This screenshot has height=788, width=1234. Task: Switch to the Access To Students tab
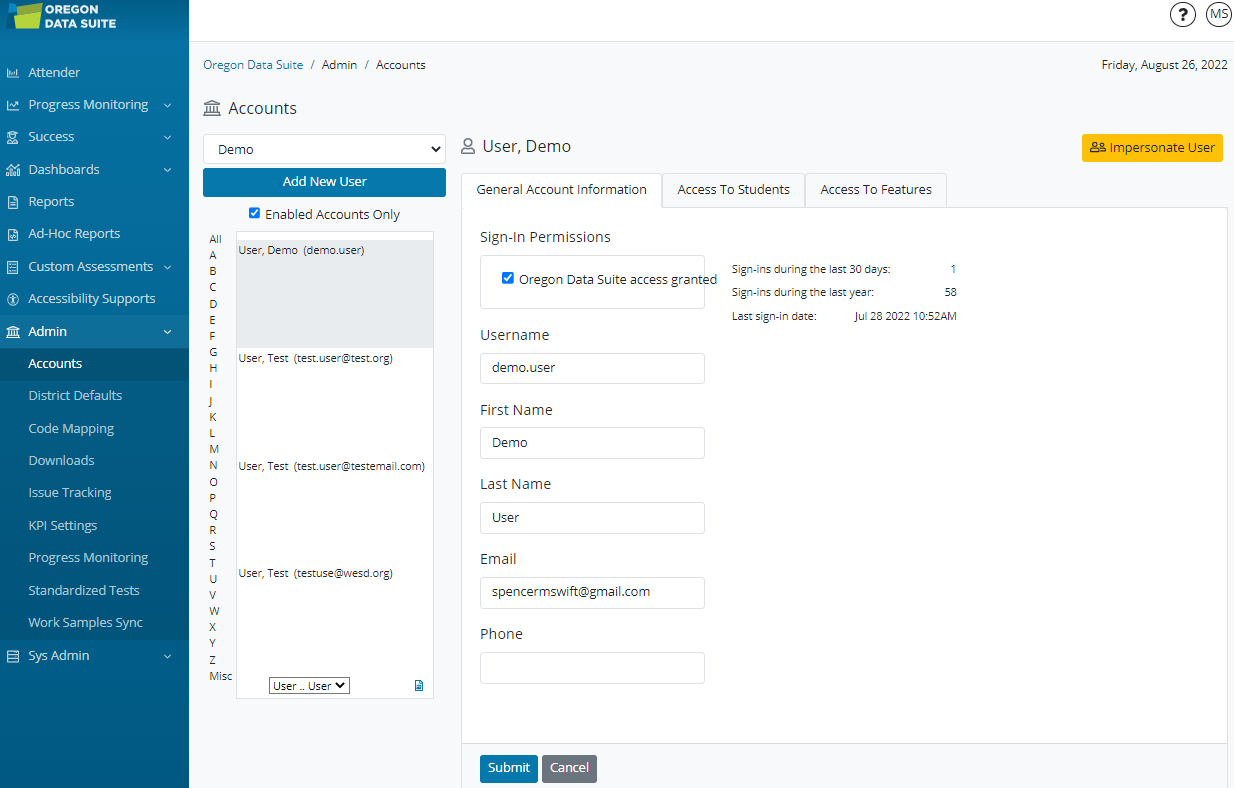coord(733,190)
